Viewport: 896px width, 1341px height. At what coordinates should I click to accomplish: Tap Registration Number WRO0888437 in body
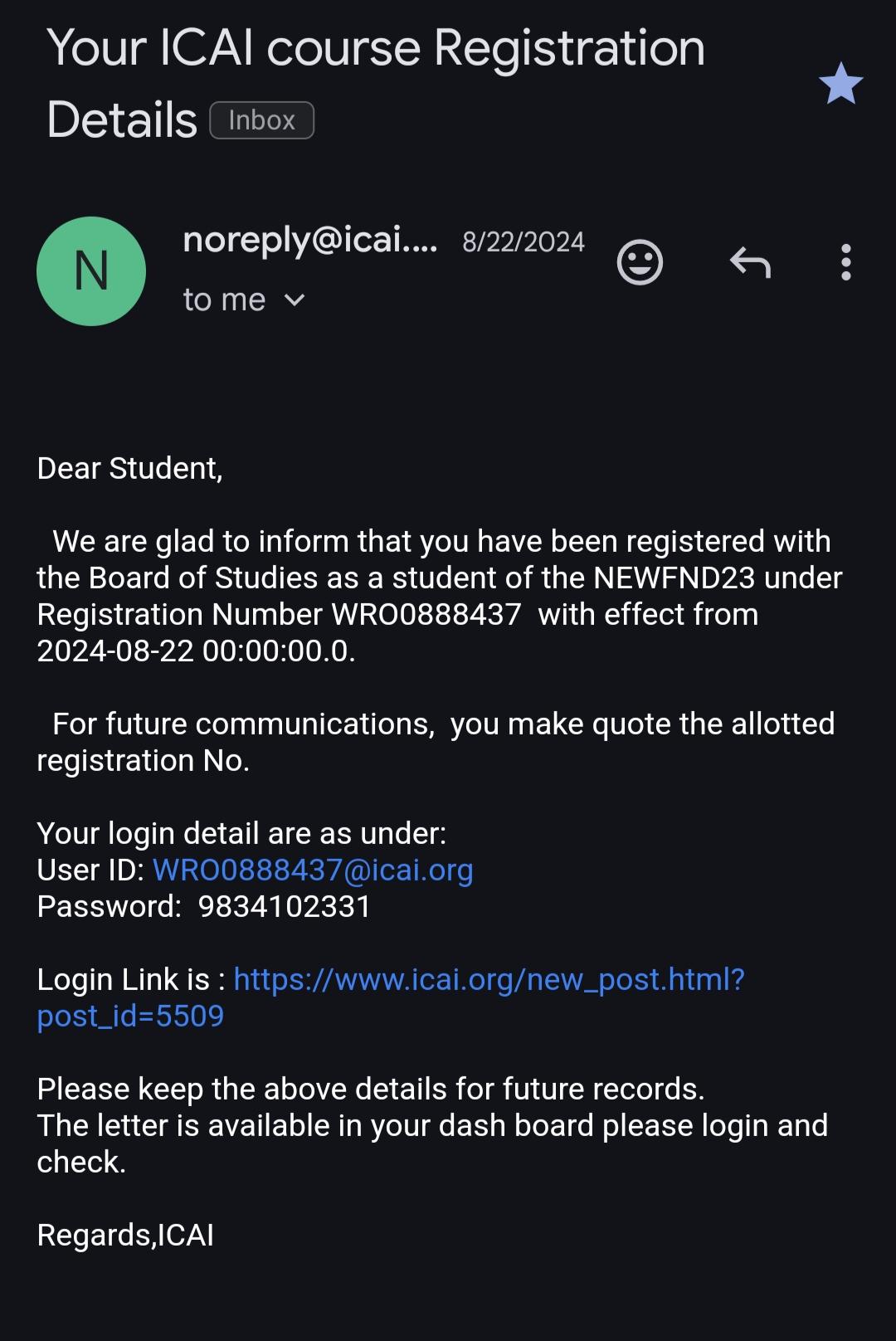pyautogui.click(x=426, y=614)
